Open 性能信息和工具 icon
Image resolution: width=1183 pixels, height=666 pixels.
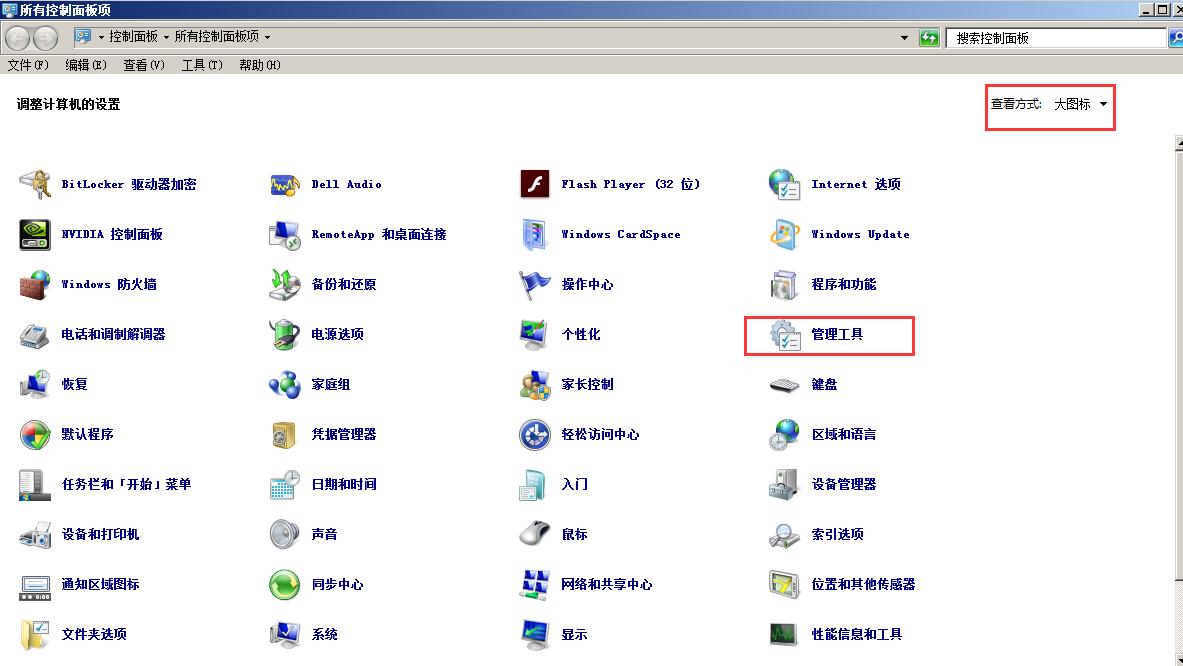point(785,634)
